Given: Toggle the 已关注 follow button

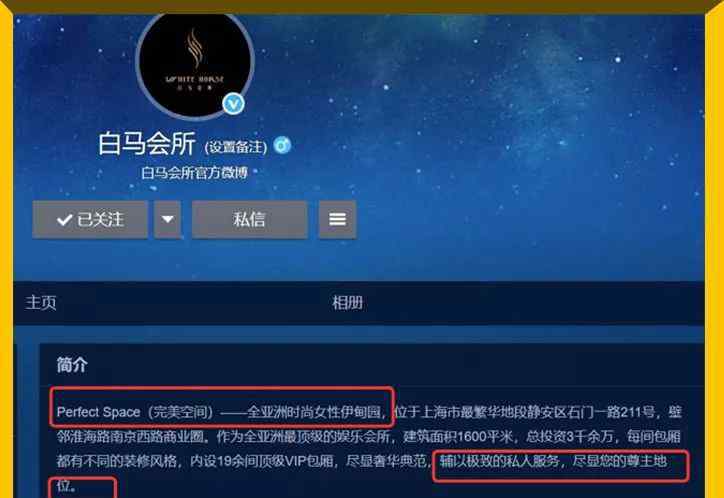Looking at the screenshot, I should click(x=90, y=219).
